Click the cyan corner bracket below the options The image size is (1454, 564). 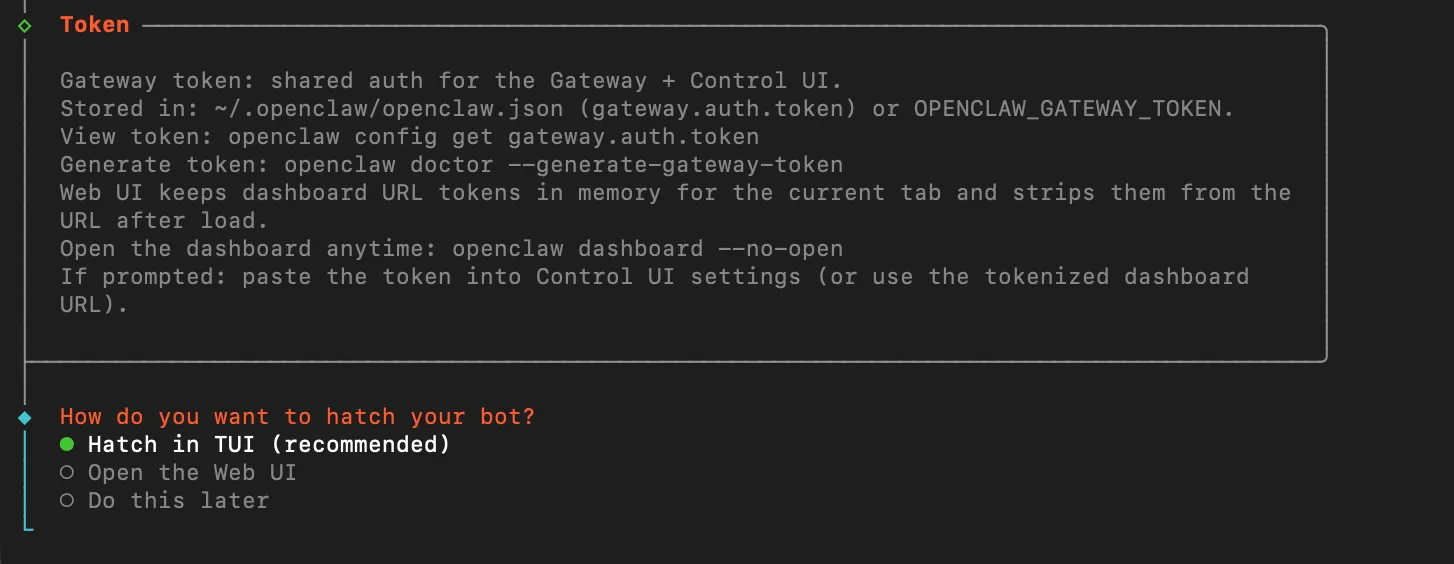point(27,526)
